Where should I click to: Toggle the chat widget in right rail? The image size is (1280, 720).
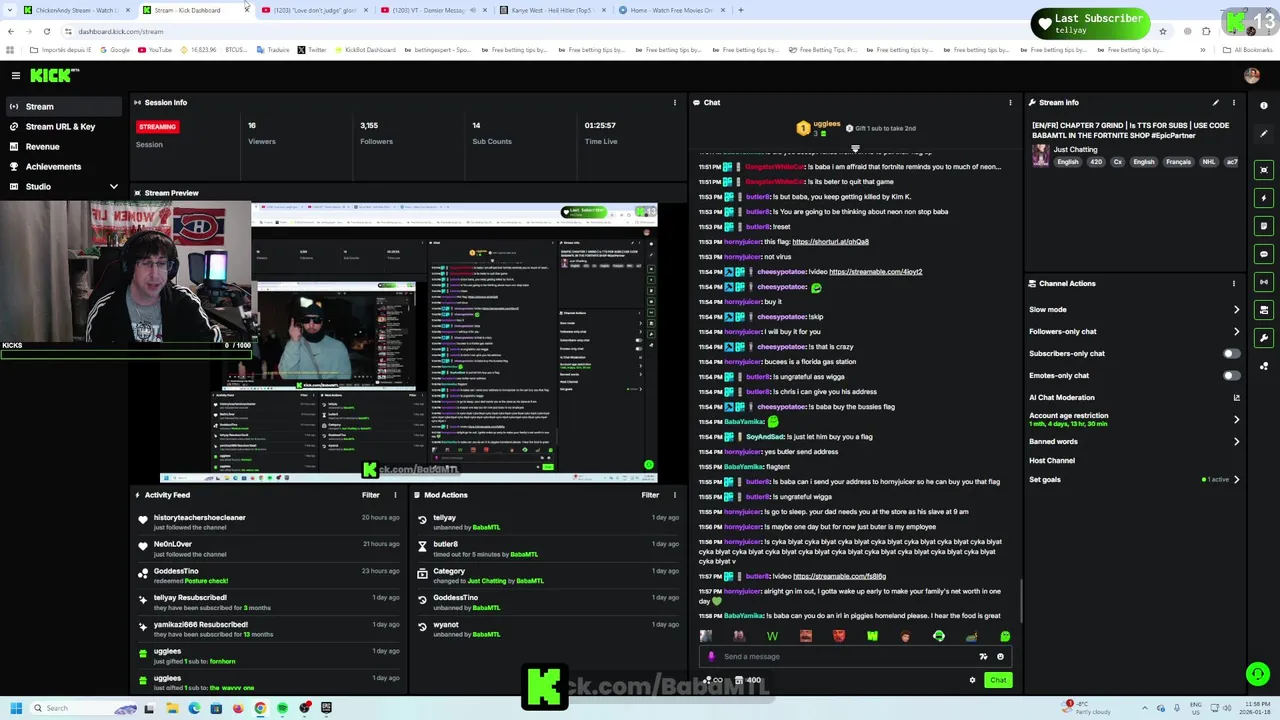pyautogui.click(x=1264, y=254)
